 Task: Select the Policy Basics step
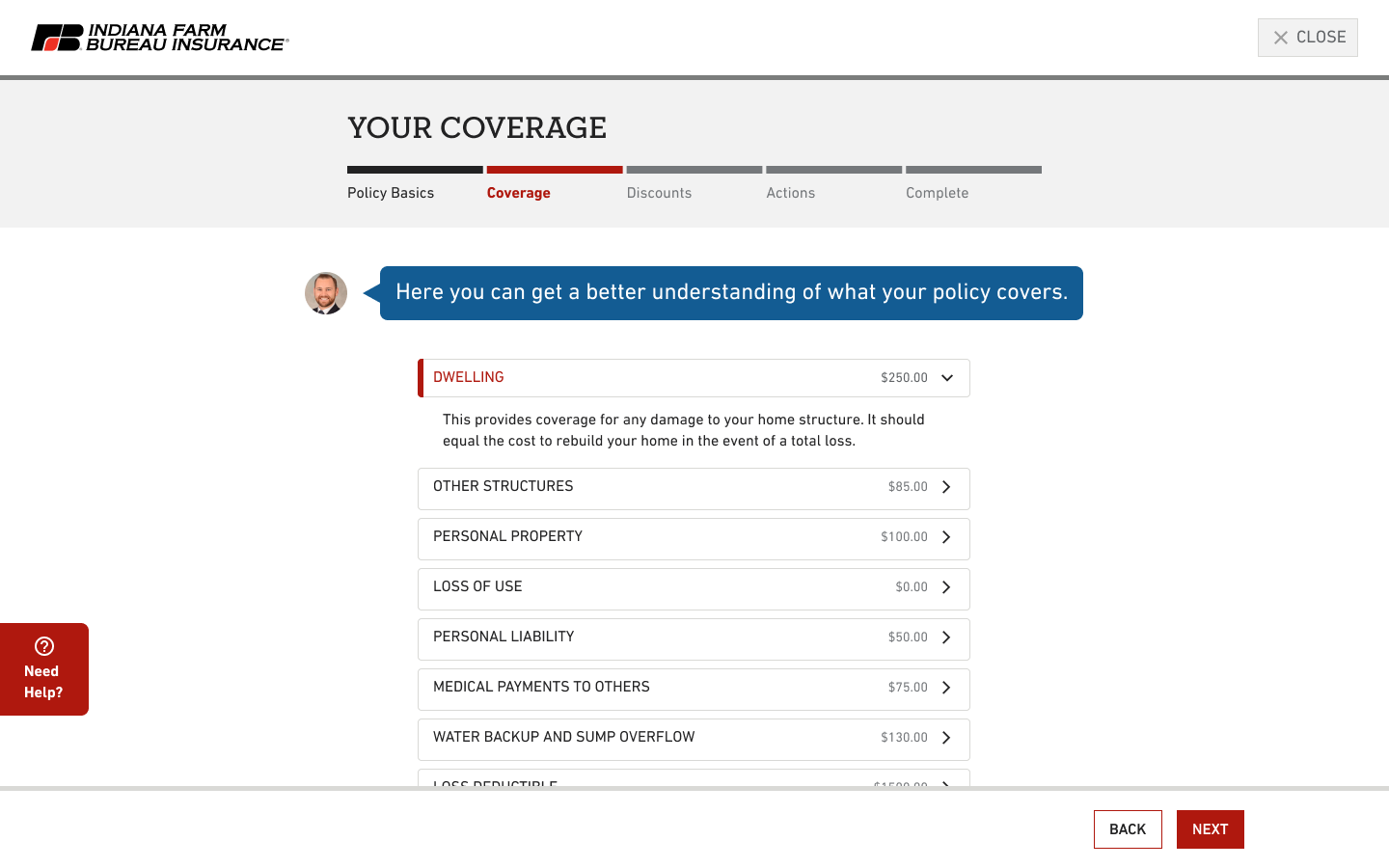pos(391,193)
